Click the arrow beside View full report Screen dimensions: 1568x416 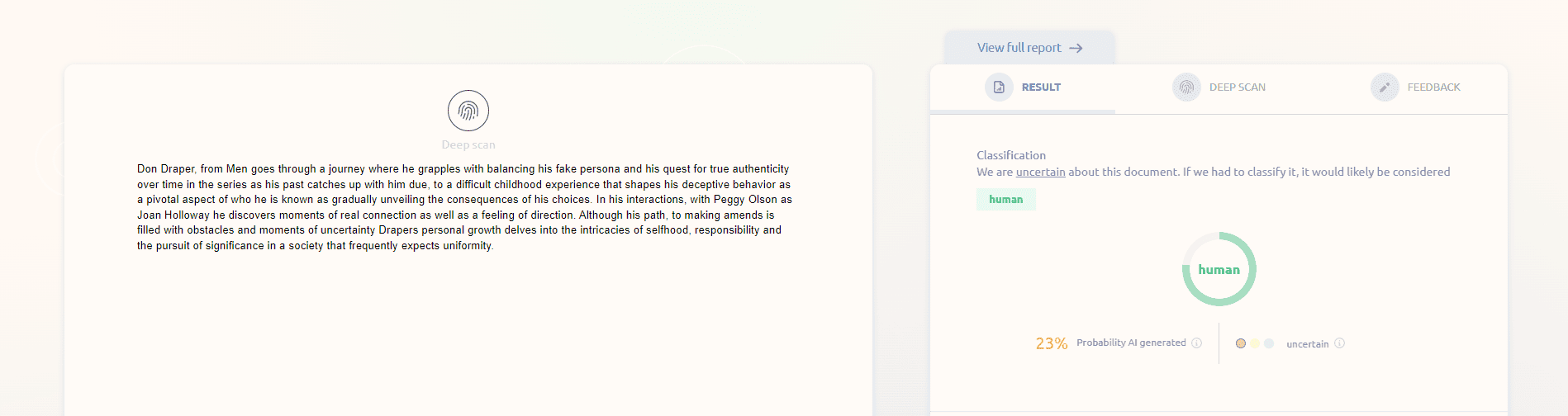coord(1076,48)
